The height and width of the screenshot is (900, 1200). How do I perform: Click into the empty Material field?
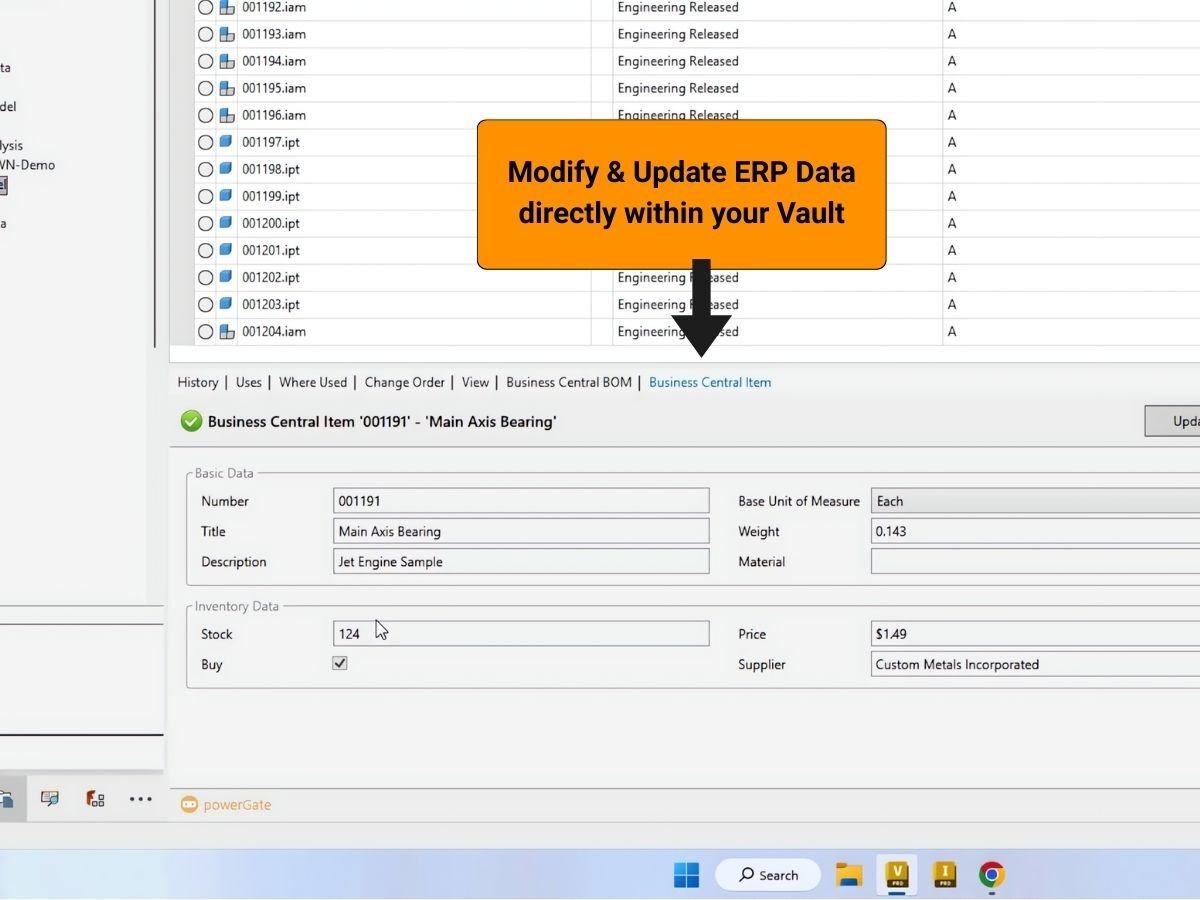point(1035,561)
